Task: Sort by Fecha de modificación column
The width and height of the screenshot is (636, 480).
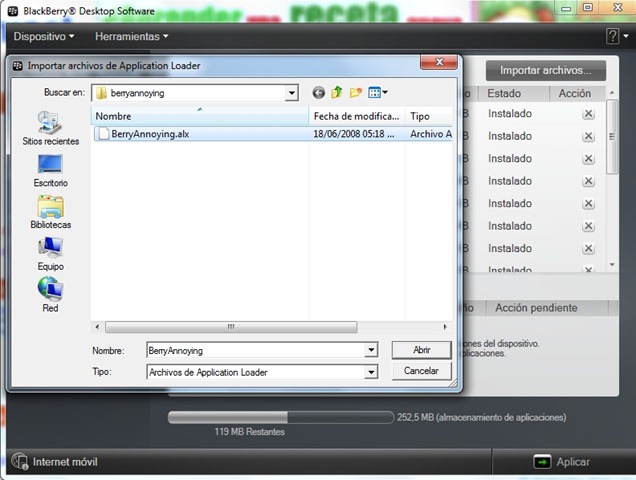Action: (357, 116)
